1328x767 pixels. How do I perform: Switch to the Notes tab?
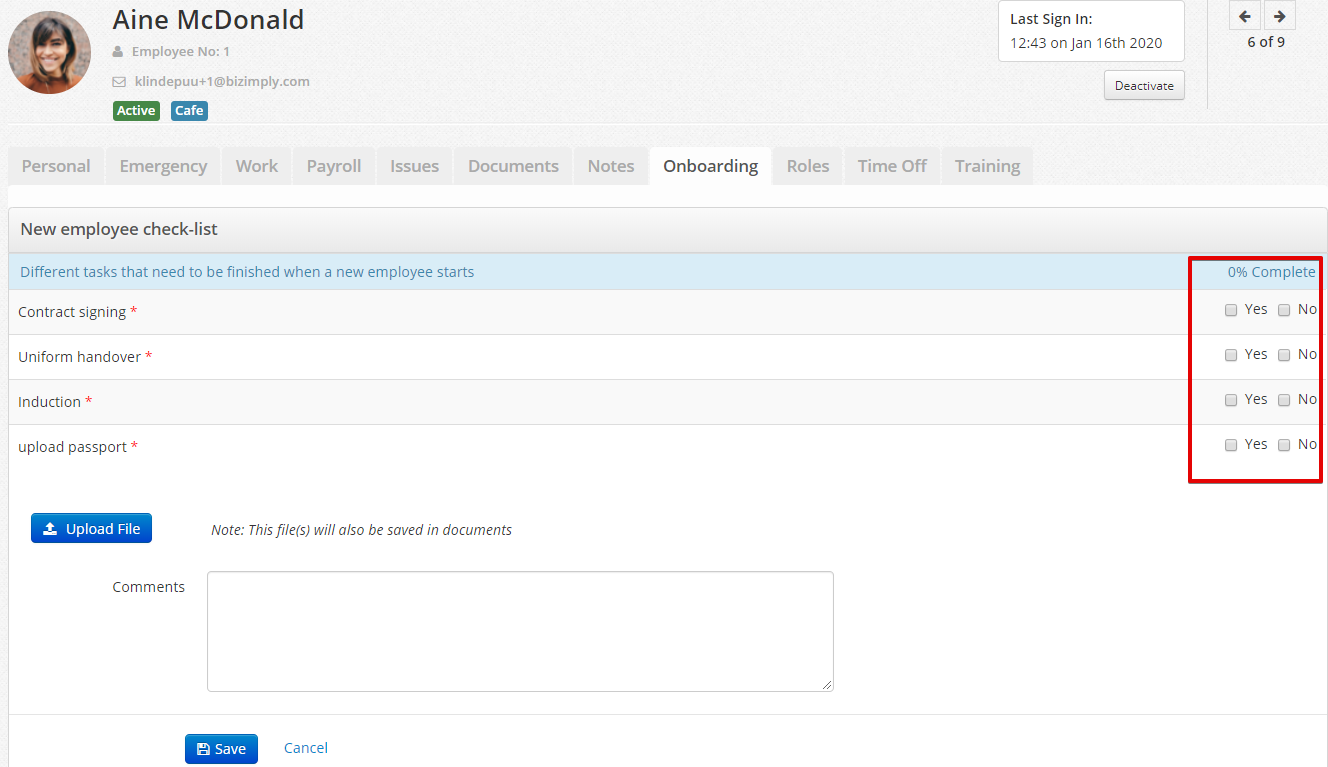tap(611, 166)
